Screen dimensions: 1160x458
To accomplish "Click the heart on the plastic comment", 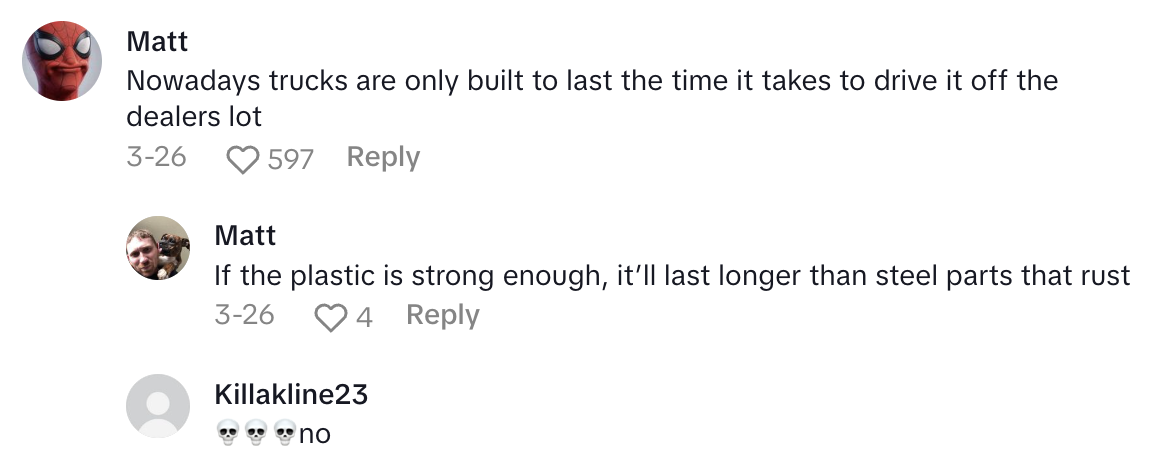I will [329, 317].
